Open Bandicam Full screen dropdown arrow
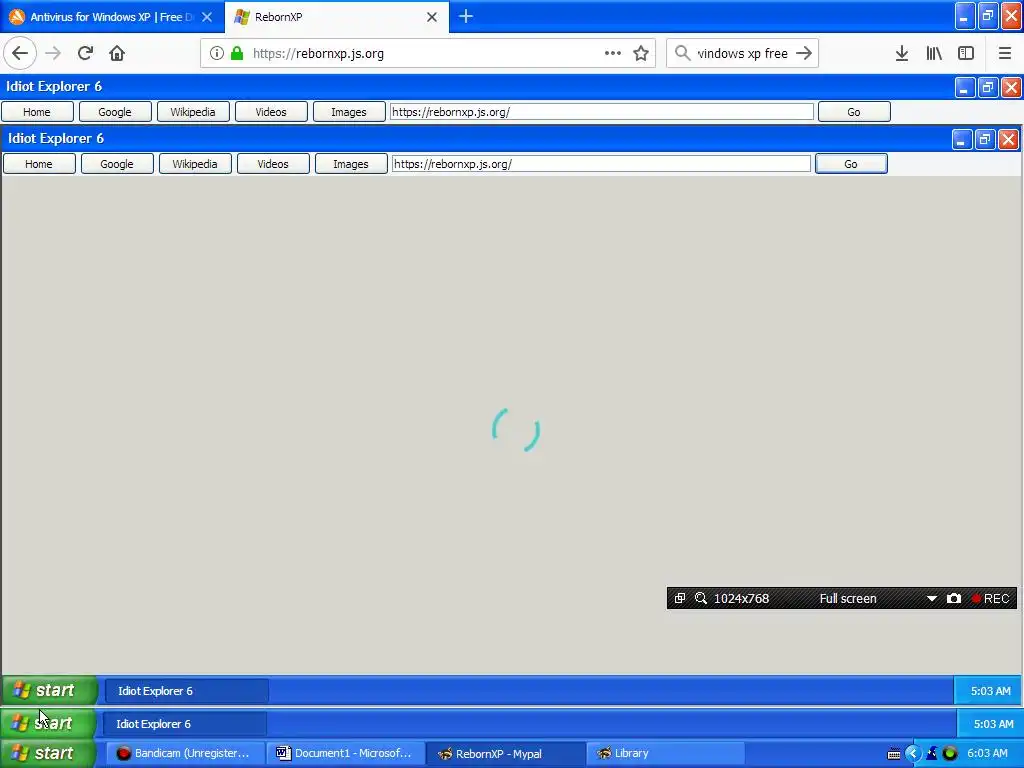1024x768 pixels. 932,598
